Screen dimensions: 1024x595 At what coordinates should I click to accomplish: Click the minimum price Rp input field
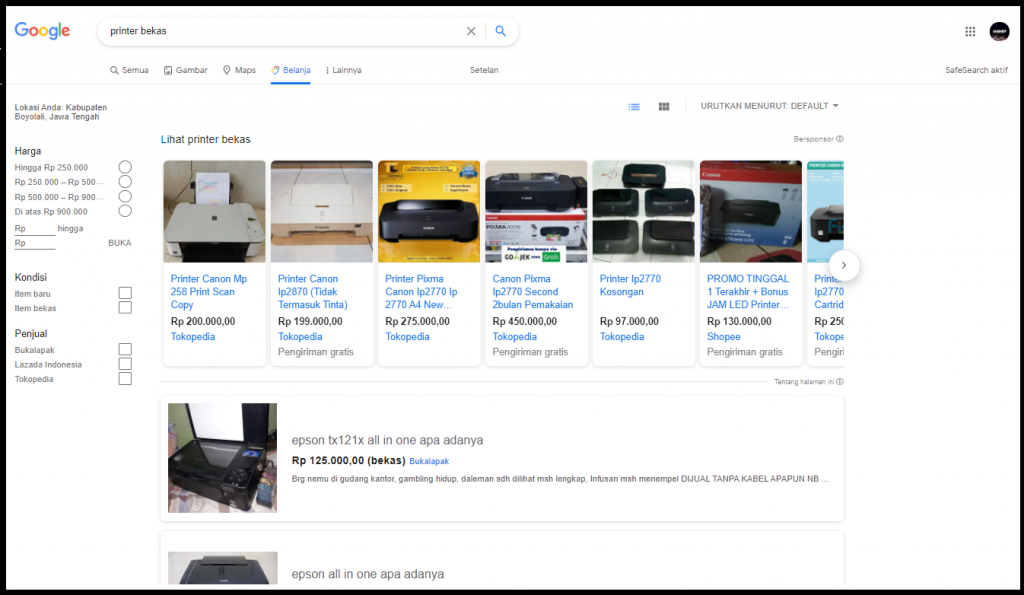[35, 229]
